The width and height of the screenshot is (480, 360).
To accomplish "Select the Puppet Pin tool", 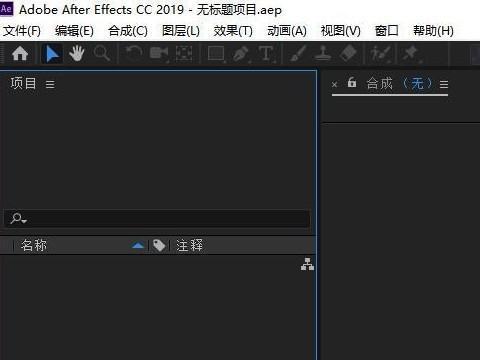I will 411,54.
